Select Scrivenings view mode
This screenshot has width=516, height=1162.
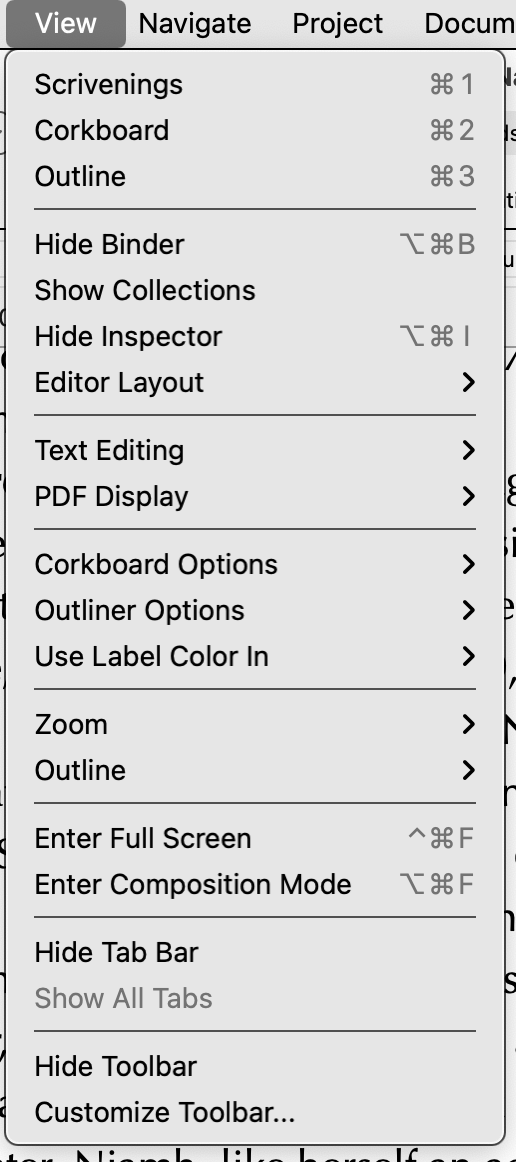(255, 84)
